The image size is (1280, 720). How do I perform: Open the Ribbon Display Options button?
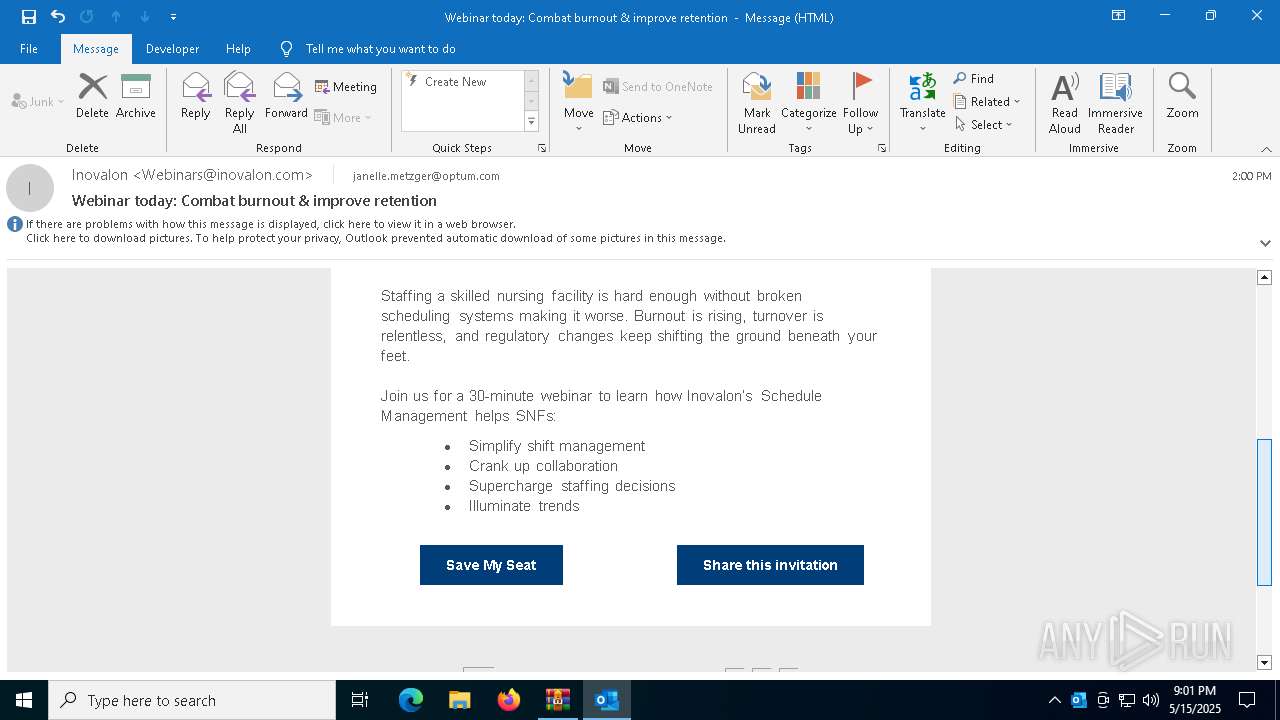point(1119,16)
